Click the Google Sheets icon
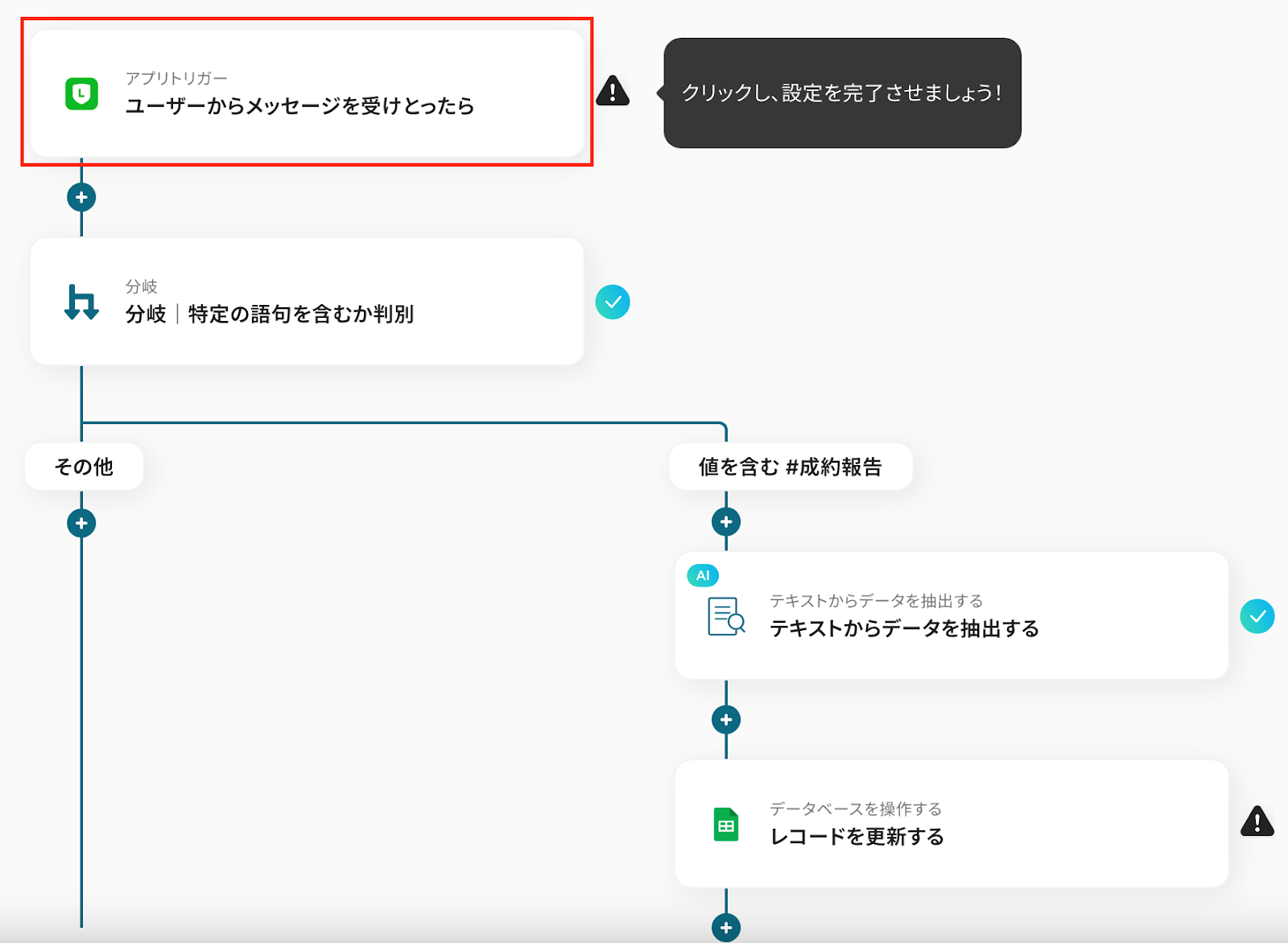This screenshot has width=1288, height=943. (726, 825)
